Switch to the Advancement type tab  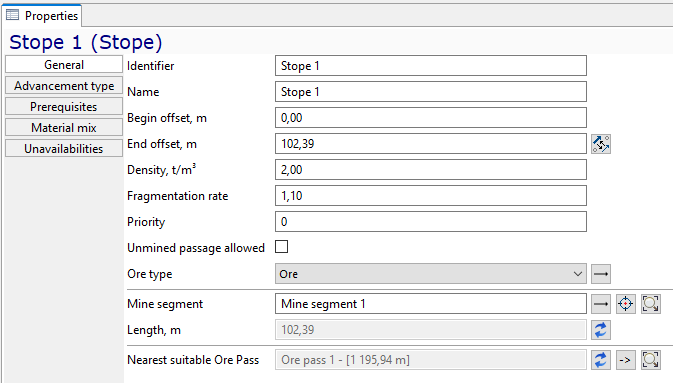pyautogui.click(x=64, y=86)
